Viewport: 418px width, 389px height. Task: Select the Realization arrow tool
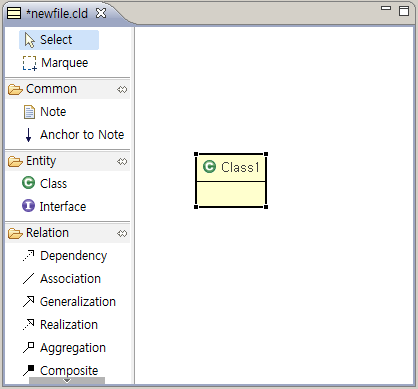click(60, 325)
